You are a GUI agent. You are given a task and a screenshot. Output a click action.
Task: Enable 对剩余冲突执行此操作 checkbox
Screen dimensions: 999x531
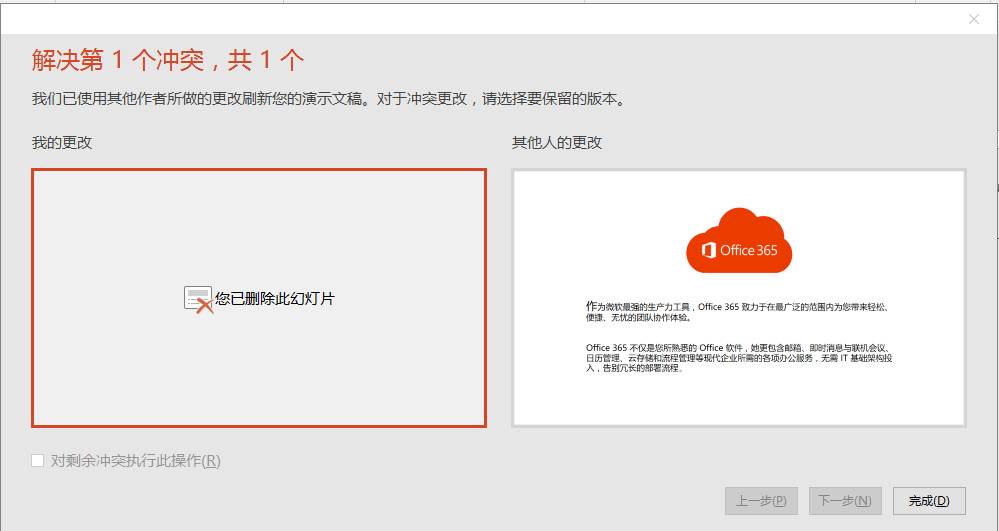pyautogui.click(x=38, y=460)
